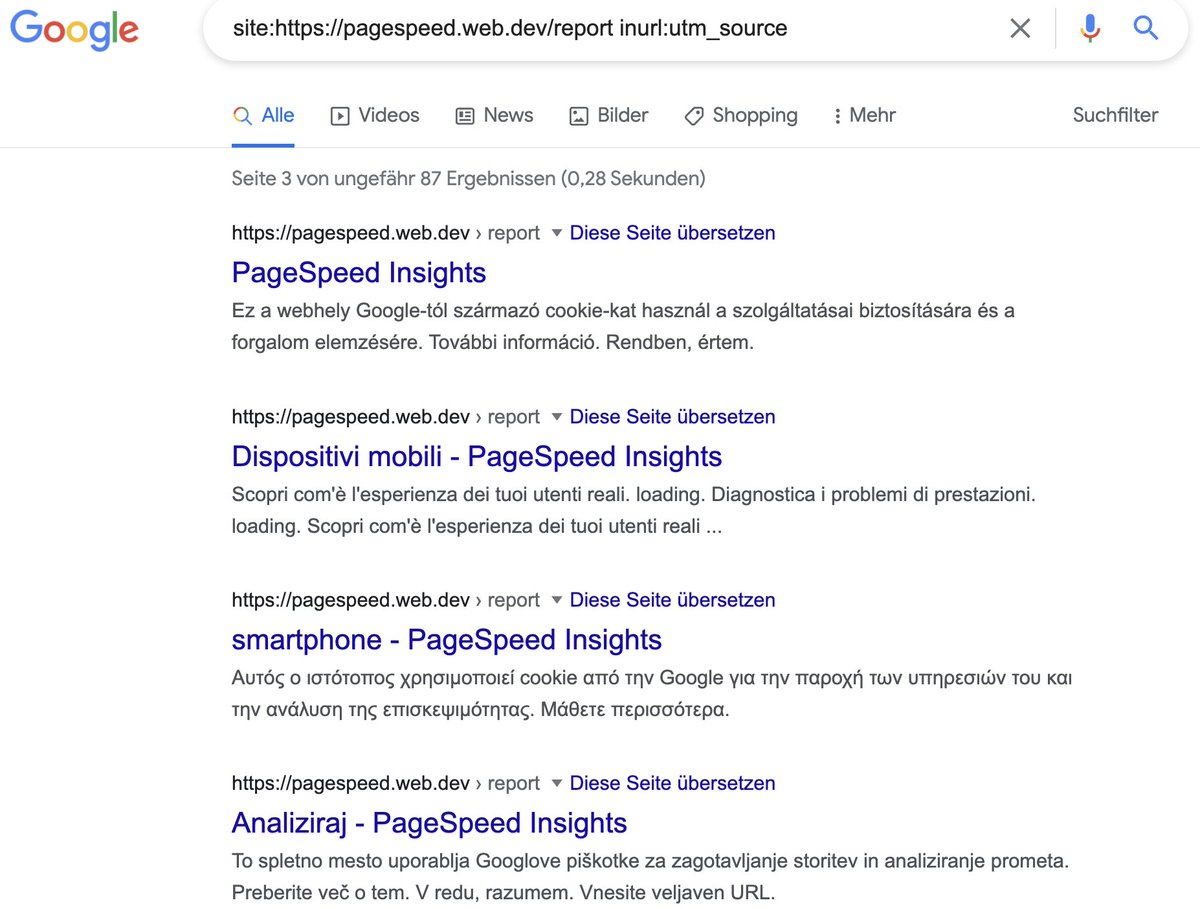This screenshot has width=1200, height=909.
Task: Click the URL above Analiziraj result
Action: point(386,783)
